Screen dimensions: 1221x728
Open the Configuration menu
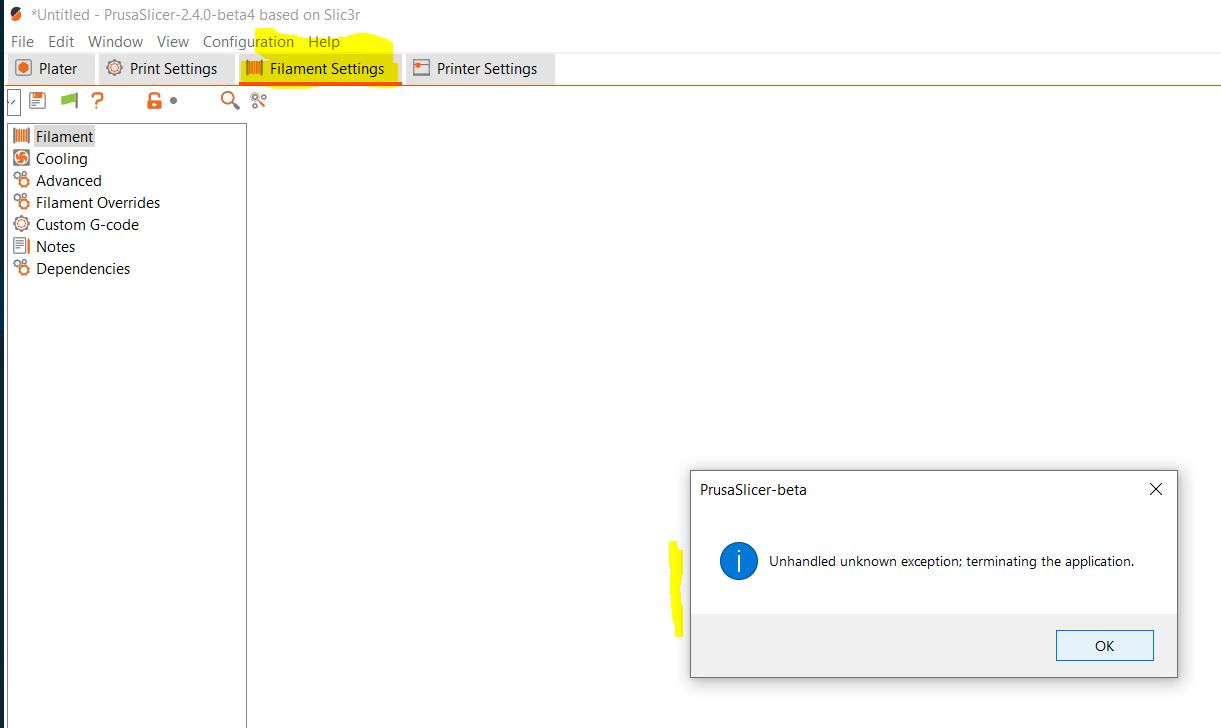(248, 42)
